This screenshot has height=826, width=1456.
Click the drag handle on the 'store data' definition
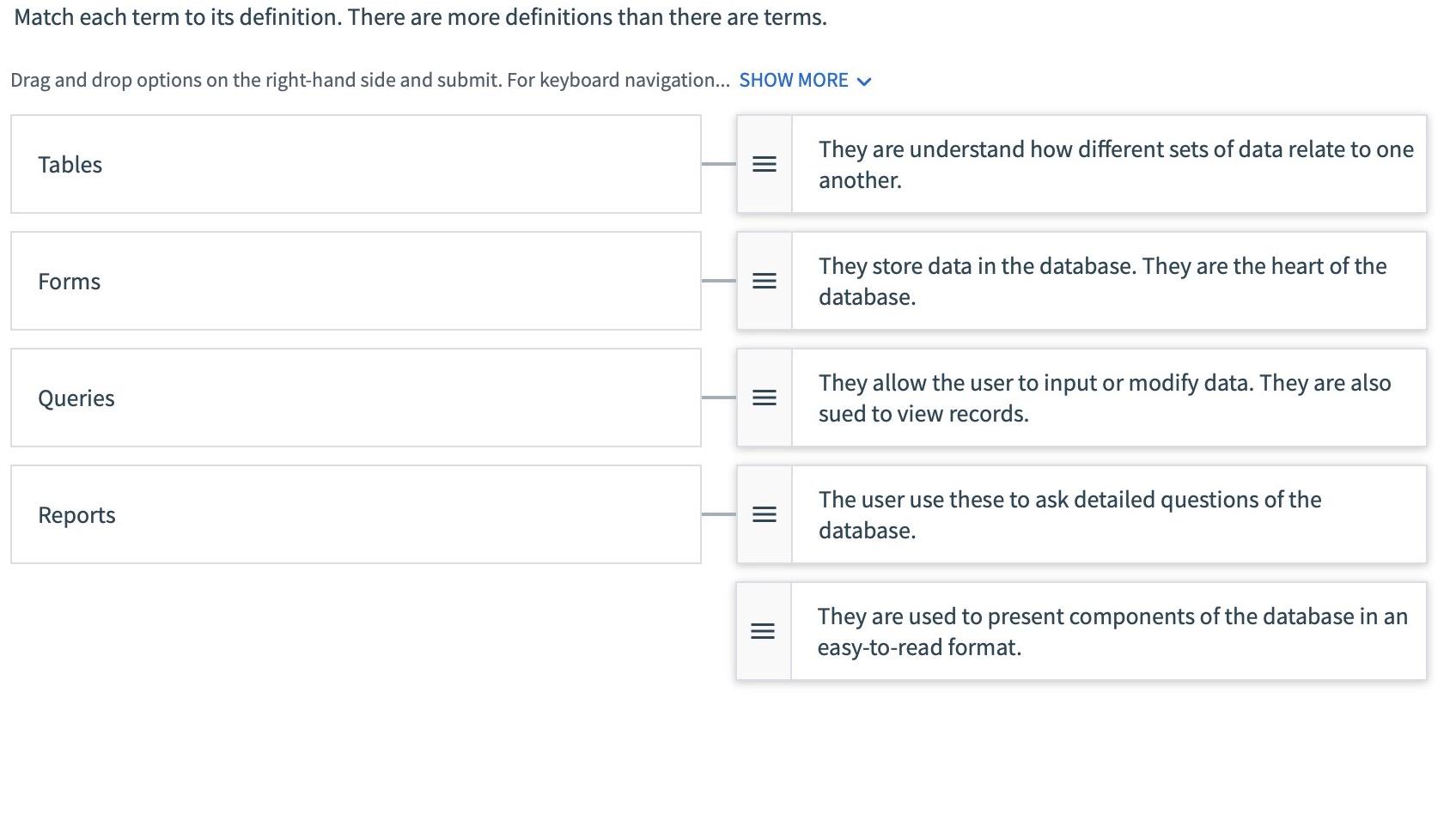[x=764, y=281]
